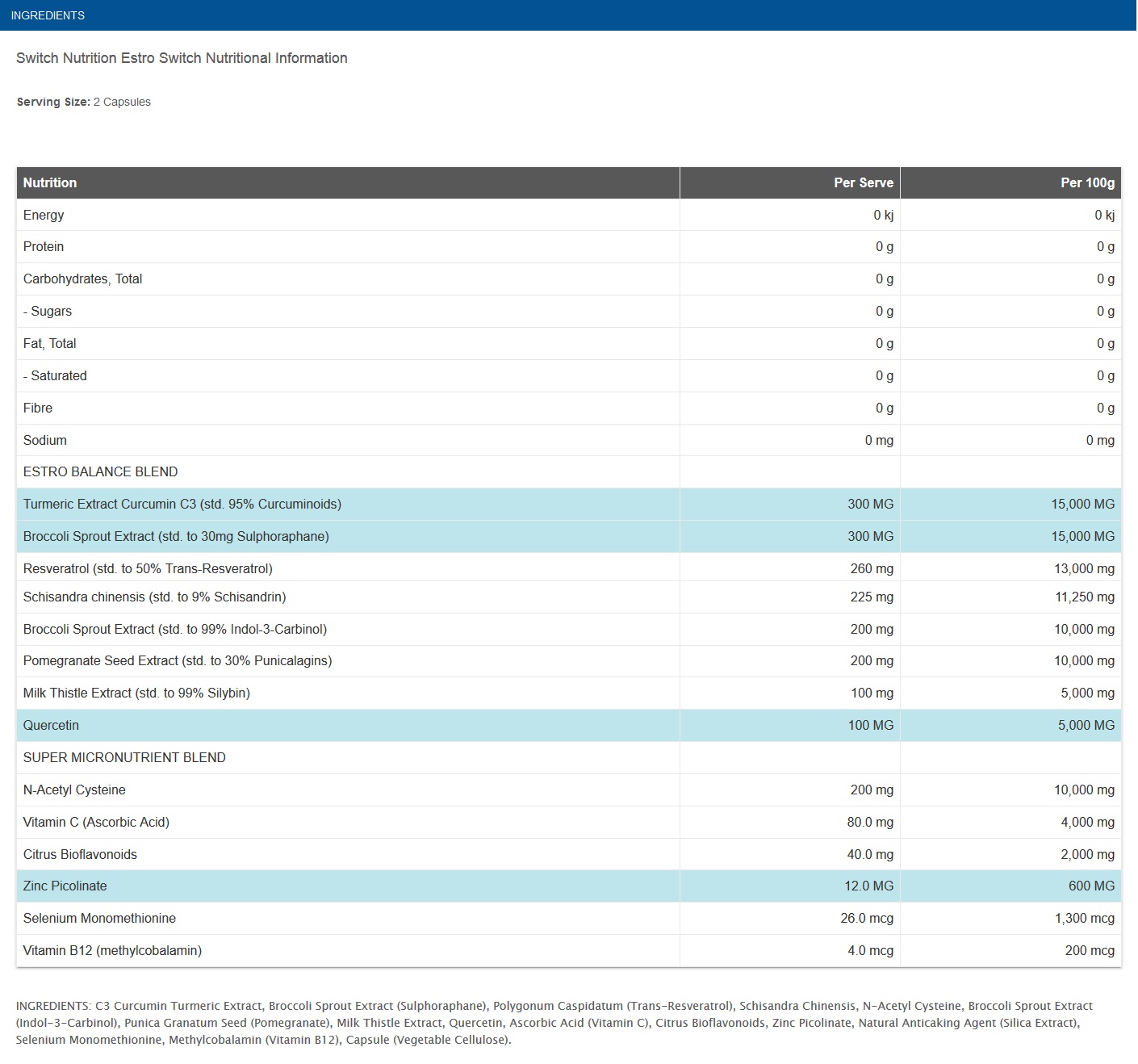Click the 'Schisandra chinensis' row label

pos(155,597)
